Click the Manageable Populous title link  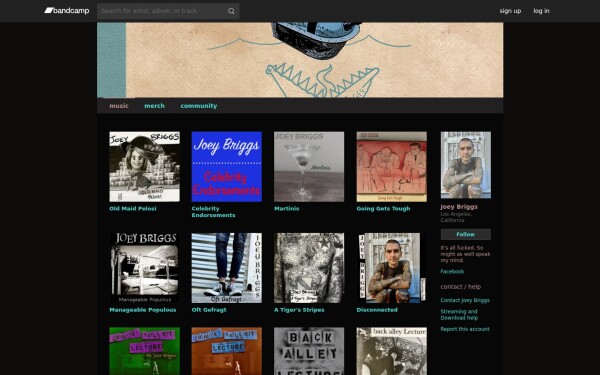click(143, 310)
